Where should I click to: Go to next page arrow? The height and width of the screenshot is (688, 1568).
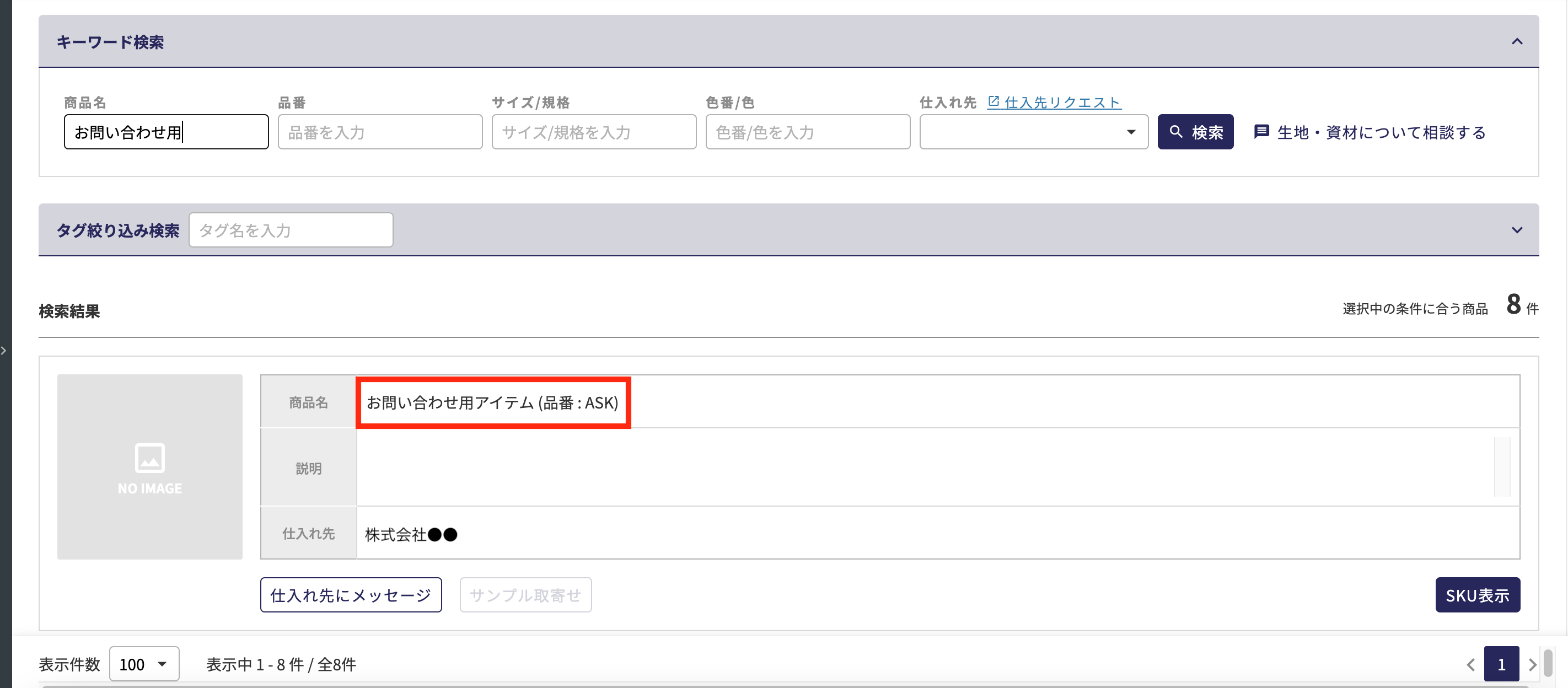tap(1532, 664)
